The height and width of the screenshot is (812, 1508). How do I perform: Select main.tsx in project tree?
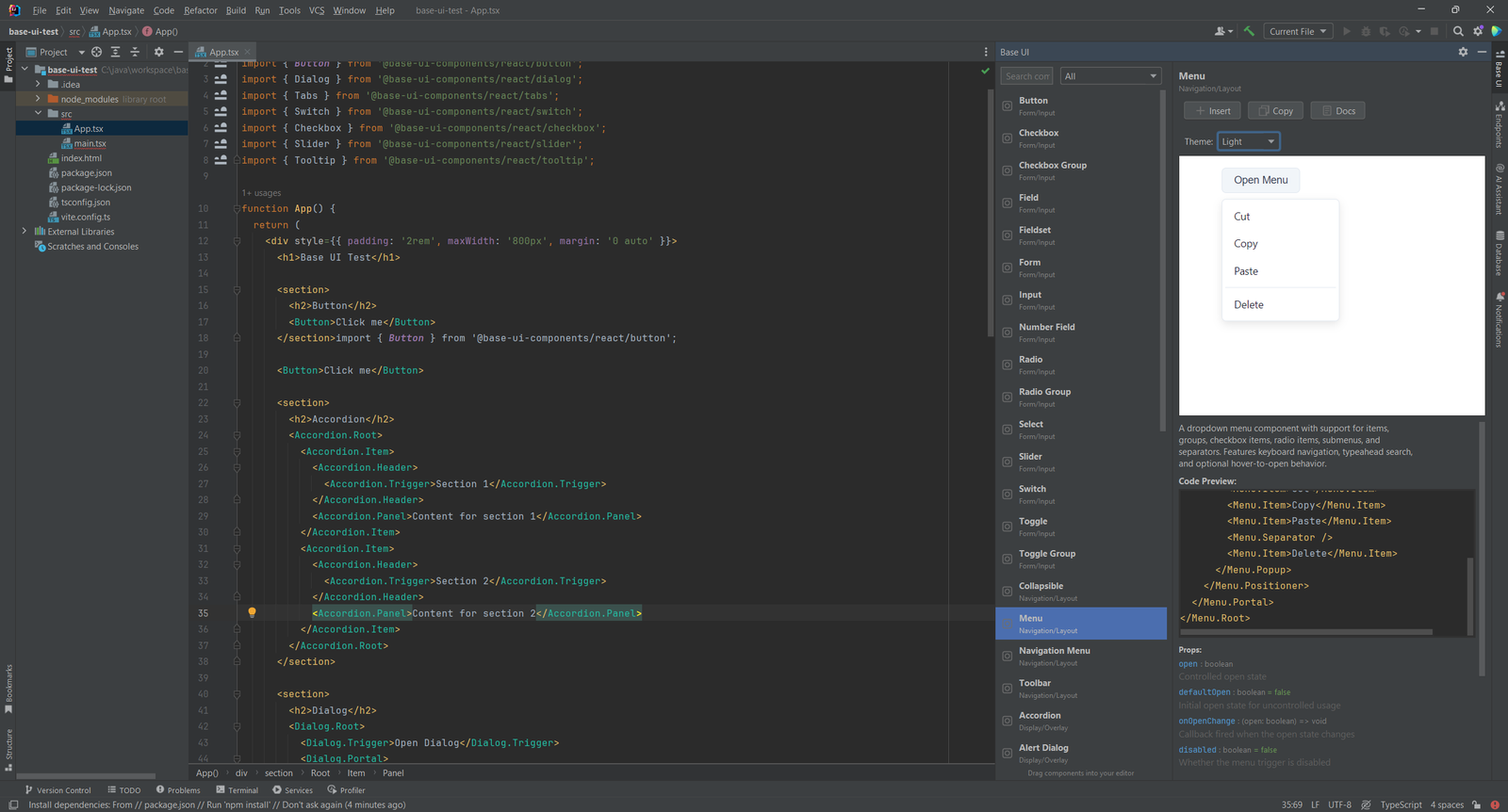pos(90,143)
